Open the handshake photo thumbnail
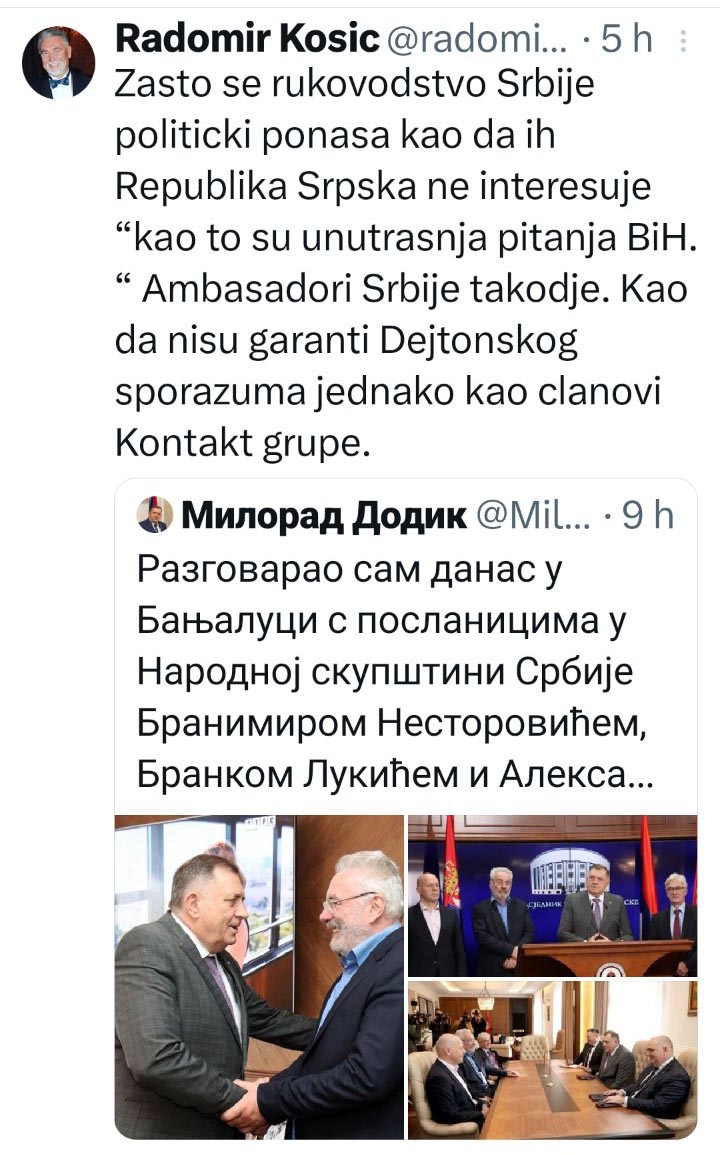This screenshot has height=1155, width=720. pos(259,977)
